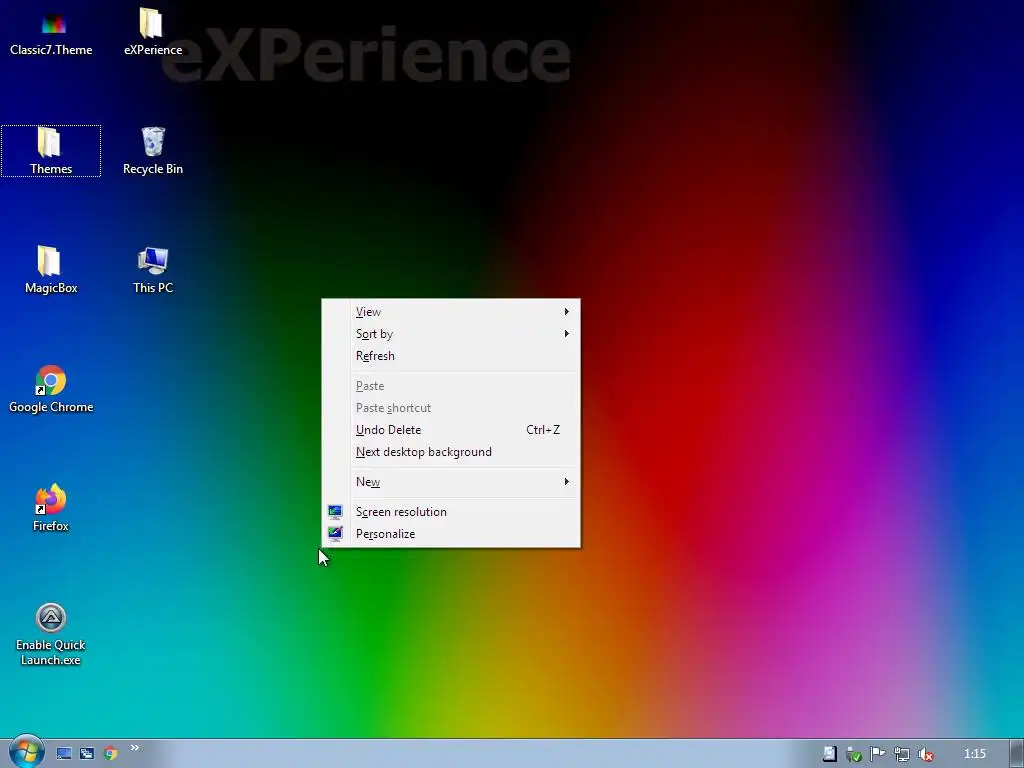Open Personalize from context menu
1024x768 pixels.
(x=451, y=534)
